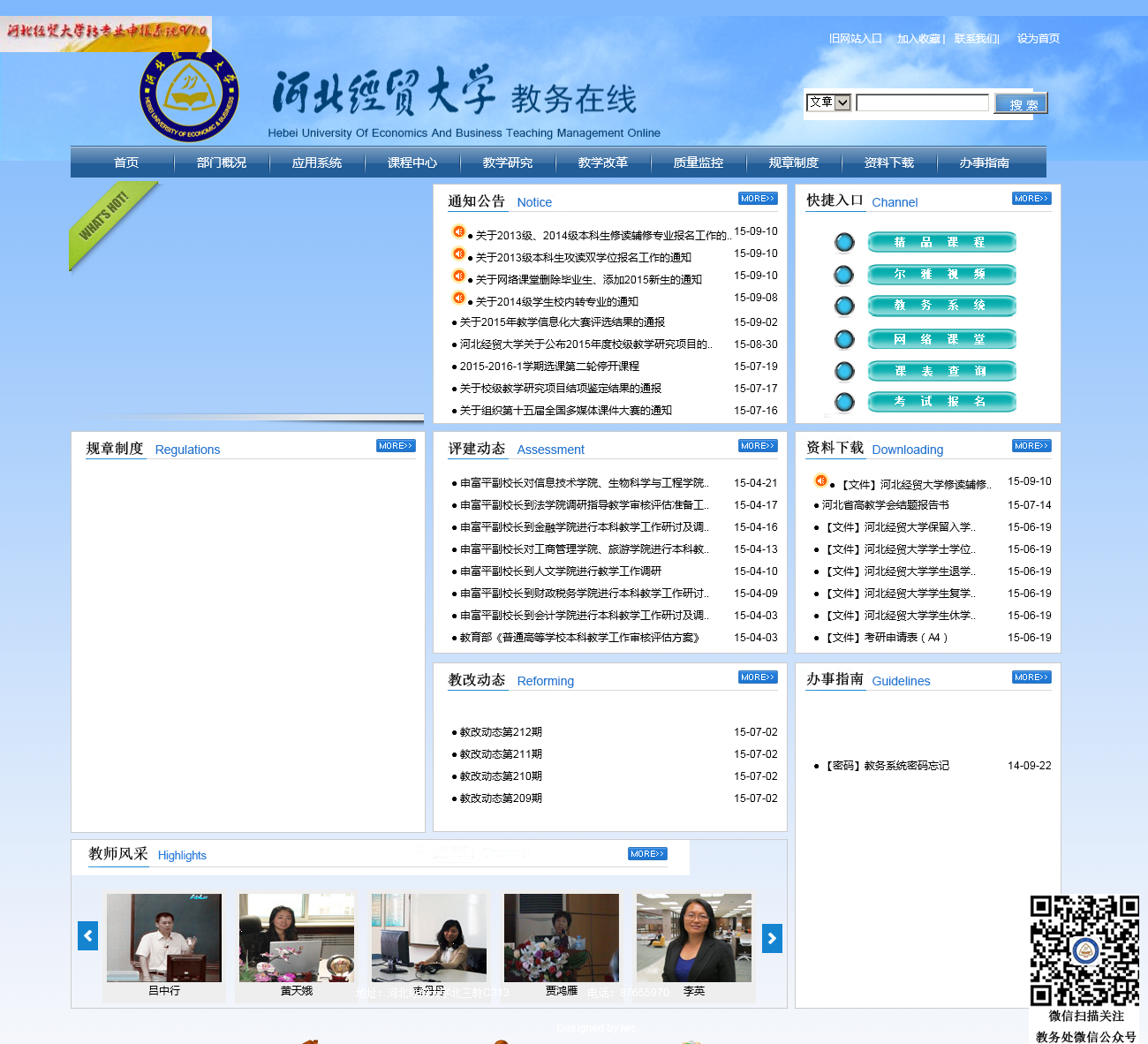1148x1044 pixels.
Task: Click the 搜索 search button
Action: point(1021,103)
